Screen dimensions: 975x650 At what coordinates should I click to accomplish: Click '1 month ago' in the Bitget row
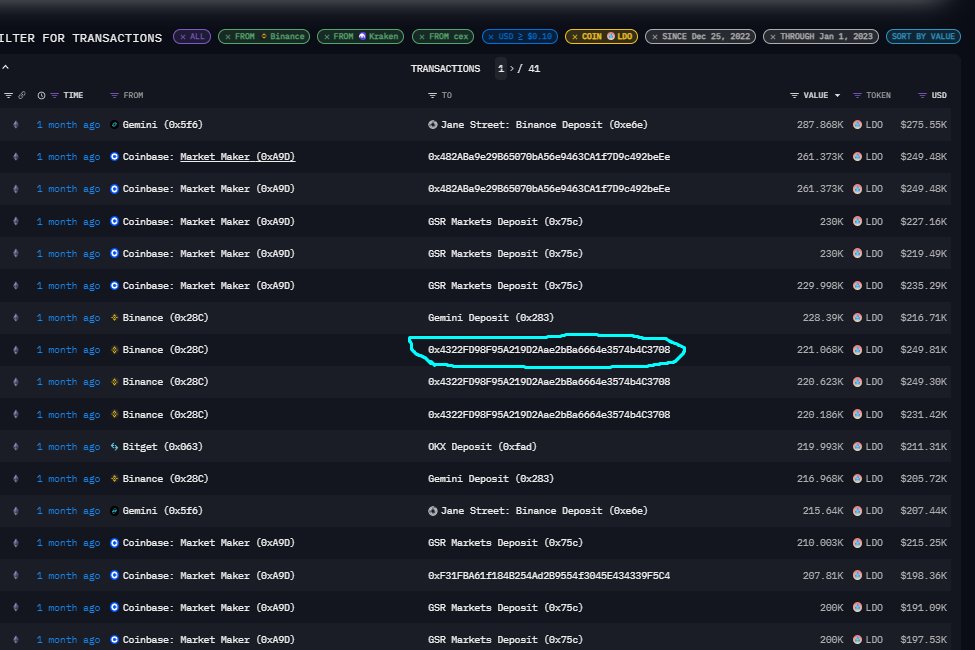68,447
